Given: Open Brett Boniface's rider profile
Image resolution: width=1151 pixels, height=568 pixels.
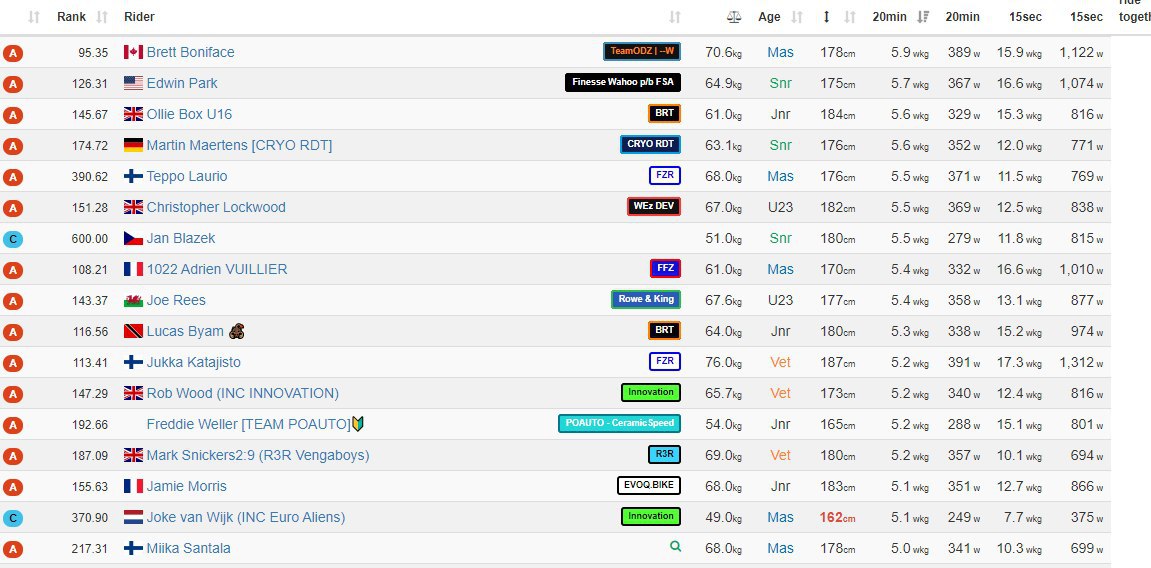Looking at the screenshot, I should (191, 52).
